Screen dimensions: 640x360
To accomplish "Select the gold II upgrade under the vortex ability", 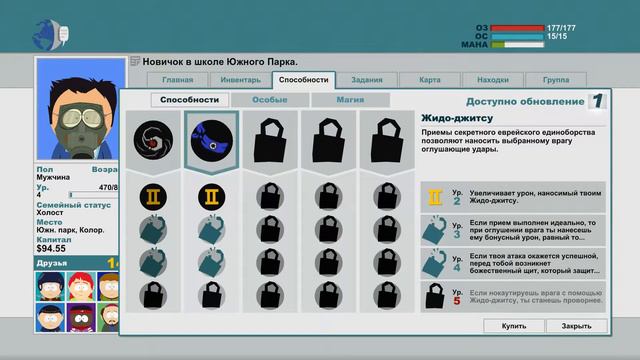I will (153, 197).
